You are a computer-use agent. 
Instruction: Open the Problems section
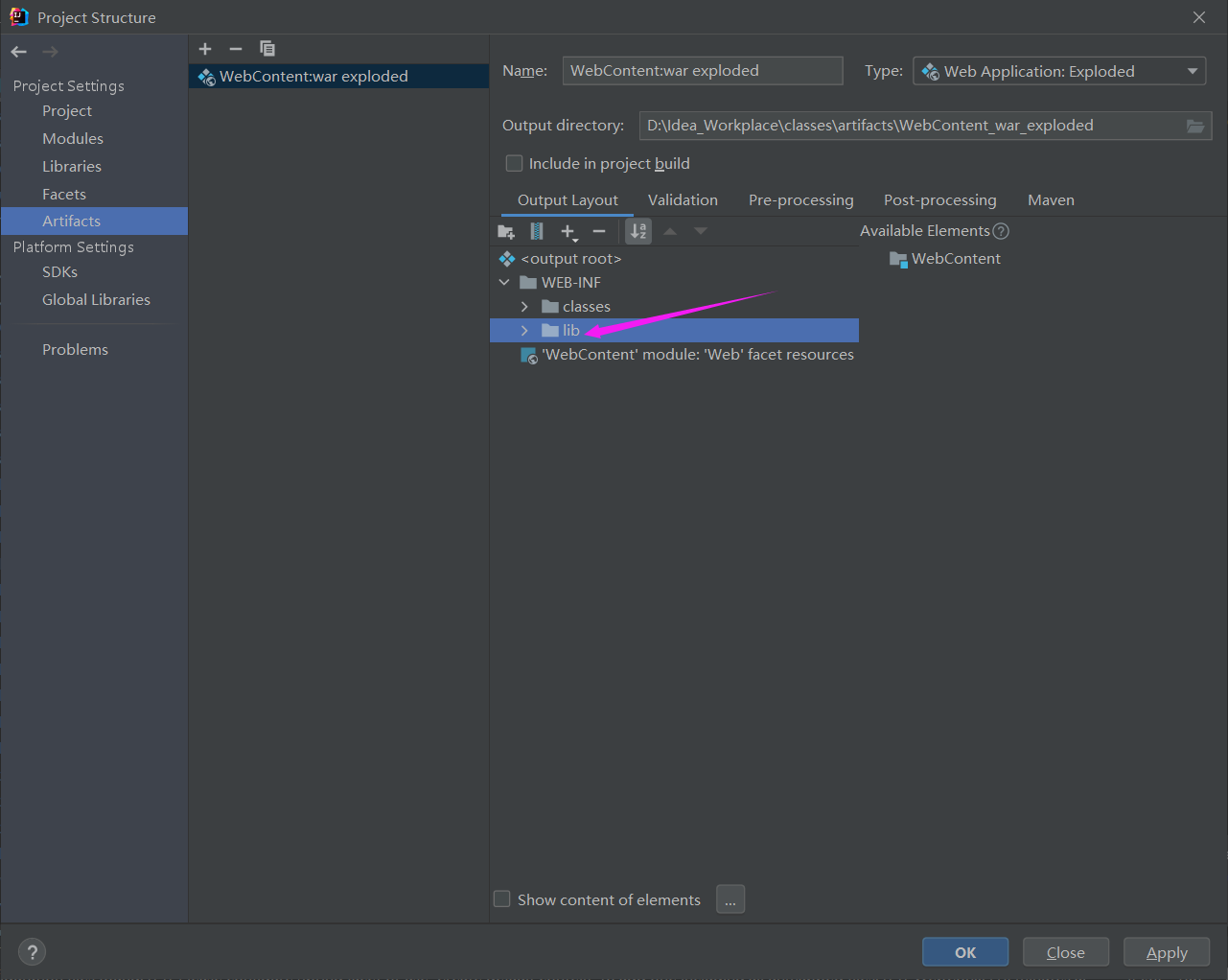(75, 350)
